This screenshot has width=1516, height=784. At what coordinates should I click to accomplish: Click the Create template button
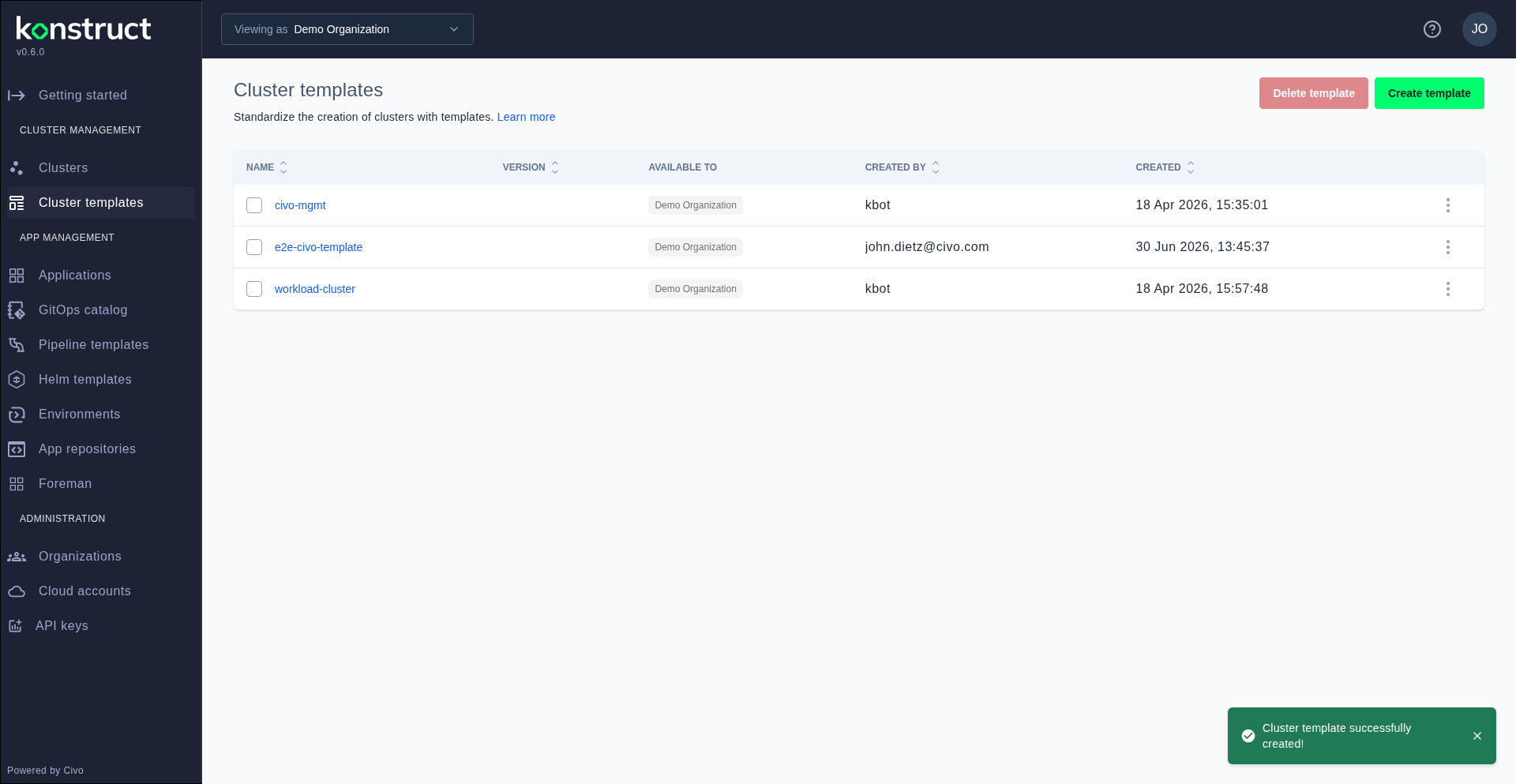click(1429, 93)
